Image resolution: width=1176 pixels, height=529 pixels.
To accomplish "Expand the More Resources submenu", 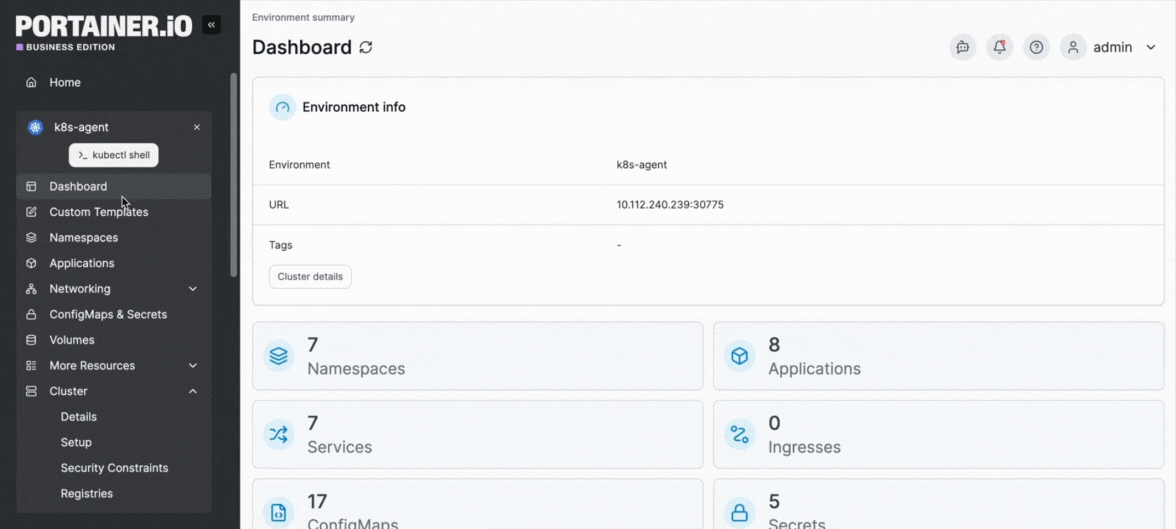I will 193,366.
